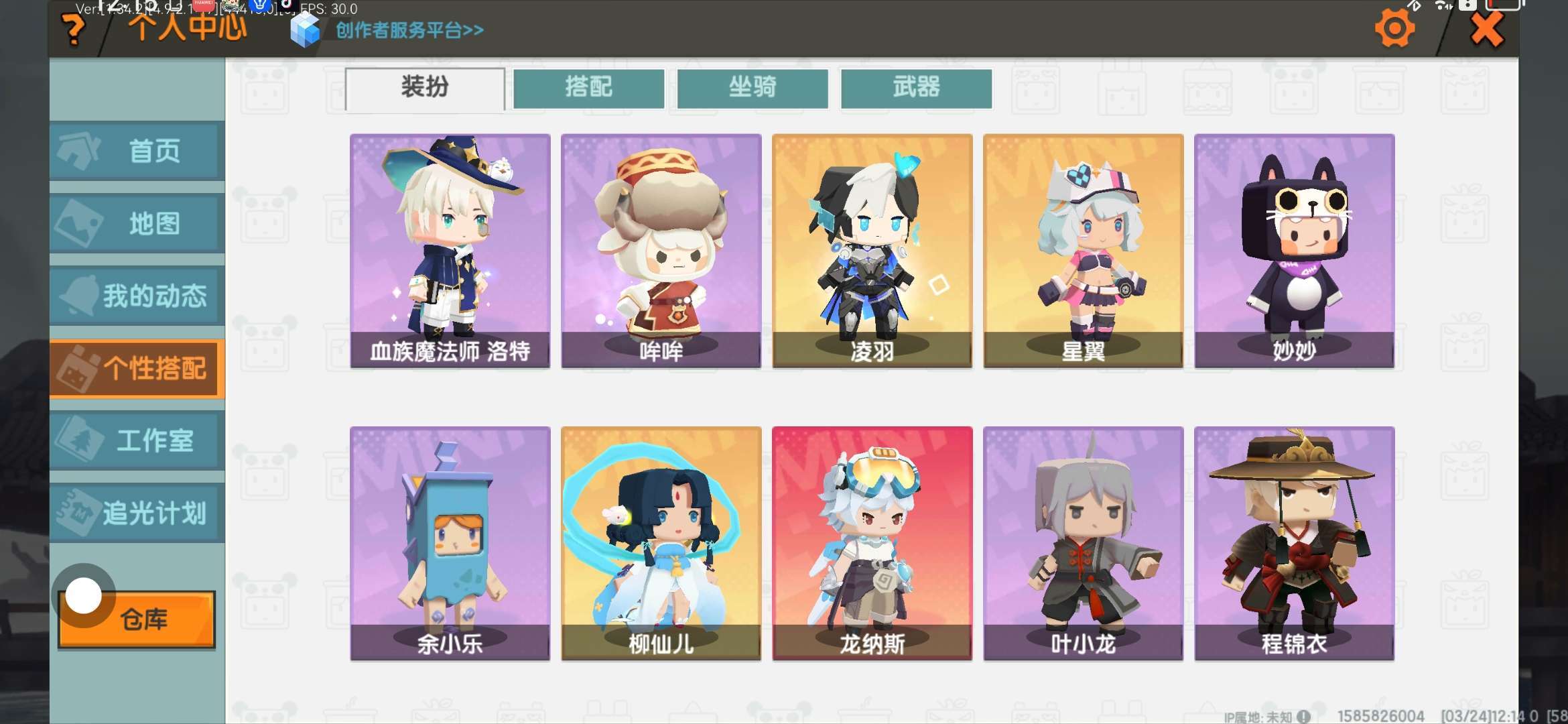
Task: Open settings via the orange gear icon
Action: 1394,28
